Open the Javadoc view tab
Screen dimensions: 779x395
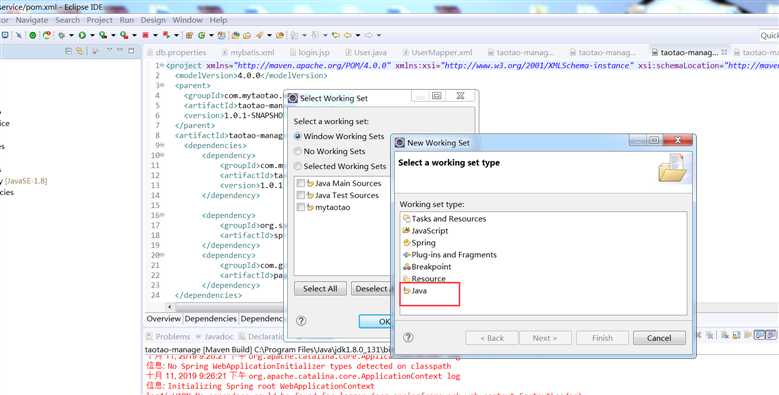pyautogui.click(x=215, y=337)
